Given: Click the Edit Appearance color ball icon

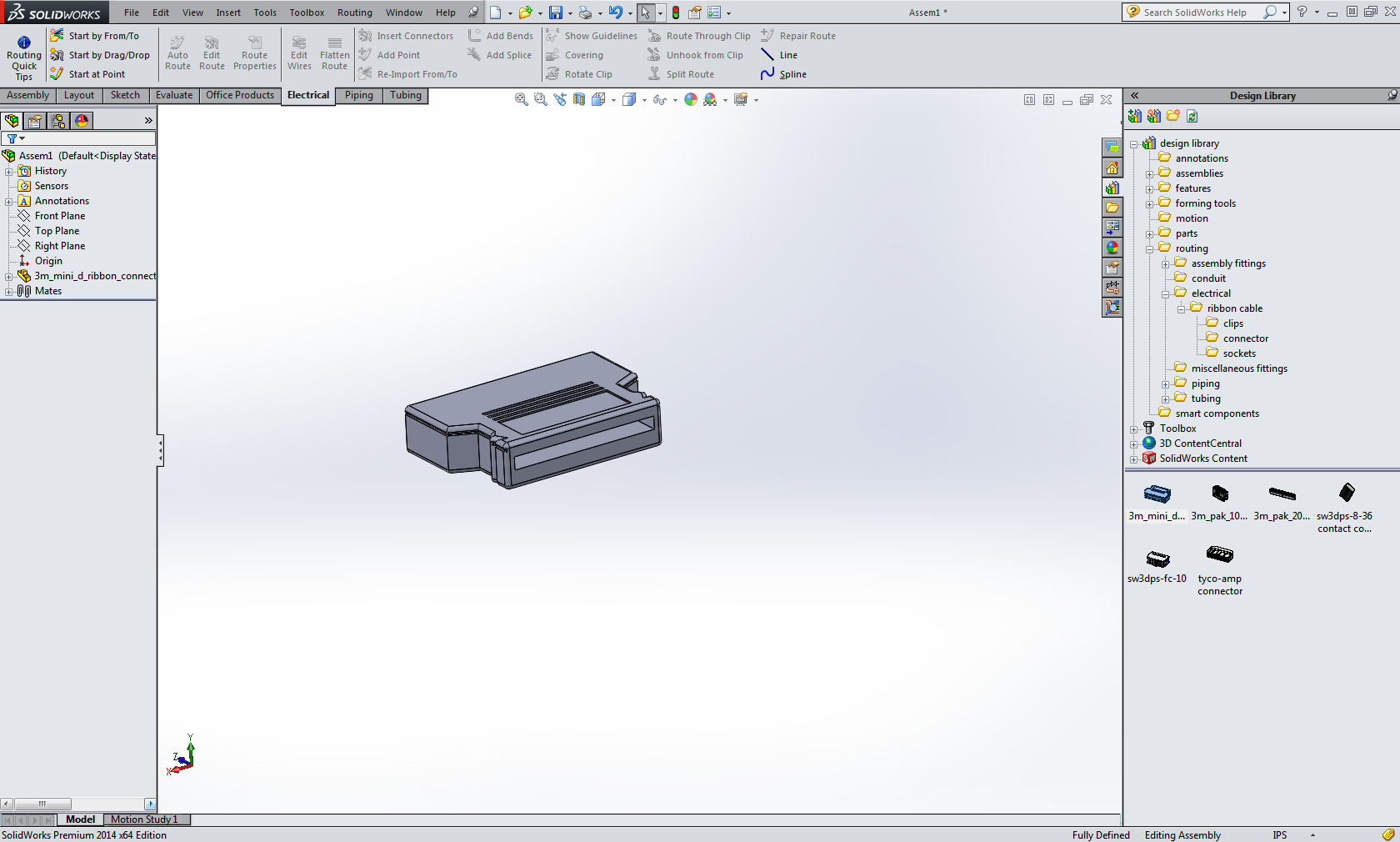Looking at the screenshot, I should point(691,99).
